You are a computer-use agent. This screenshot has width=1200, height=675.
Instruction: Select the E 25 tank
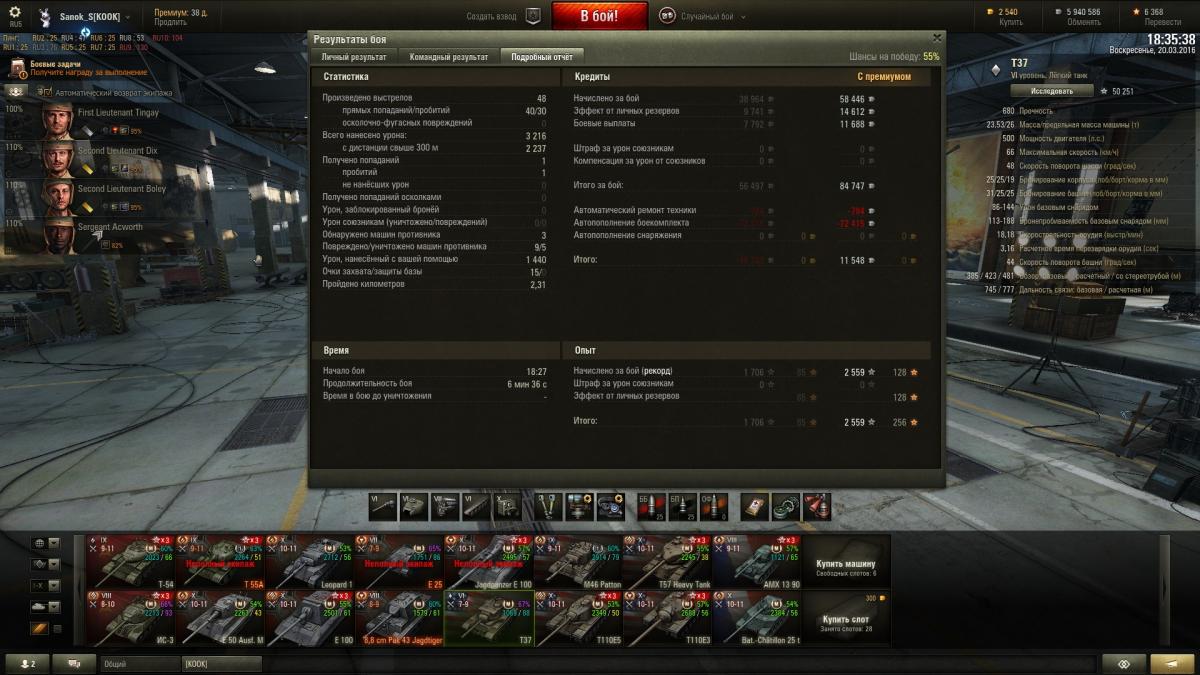[x=399, y=562]
